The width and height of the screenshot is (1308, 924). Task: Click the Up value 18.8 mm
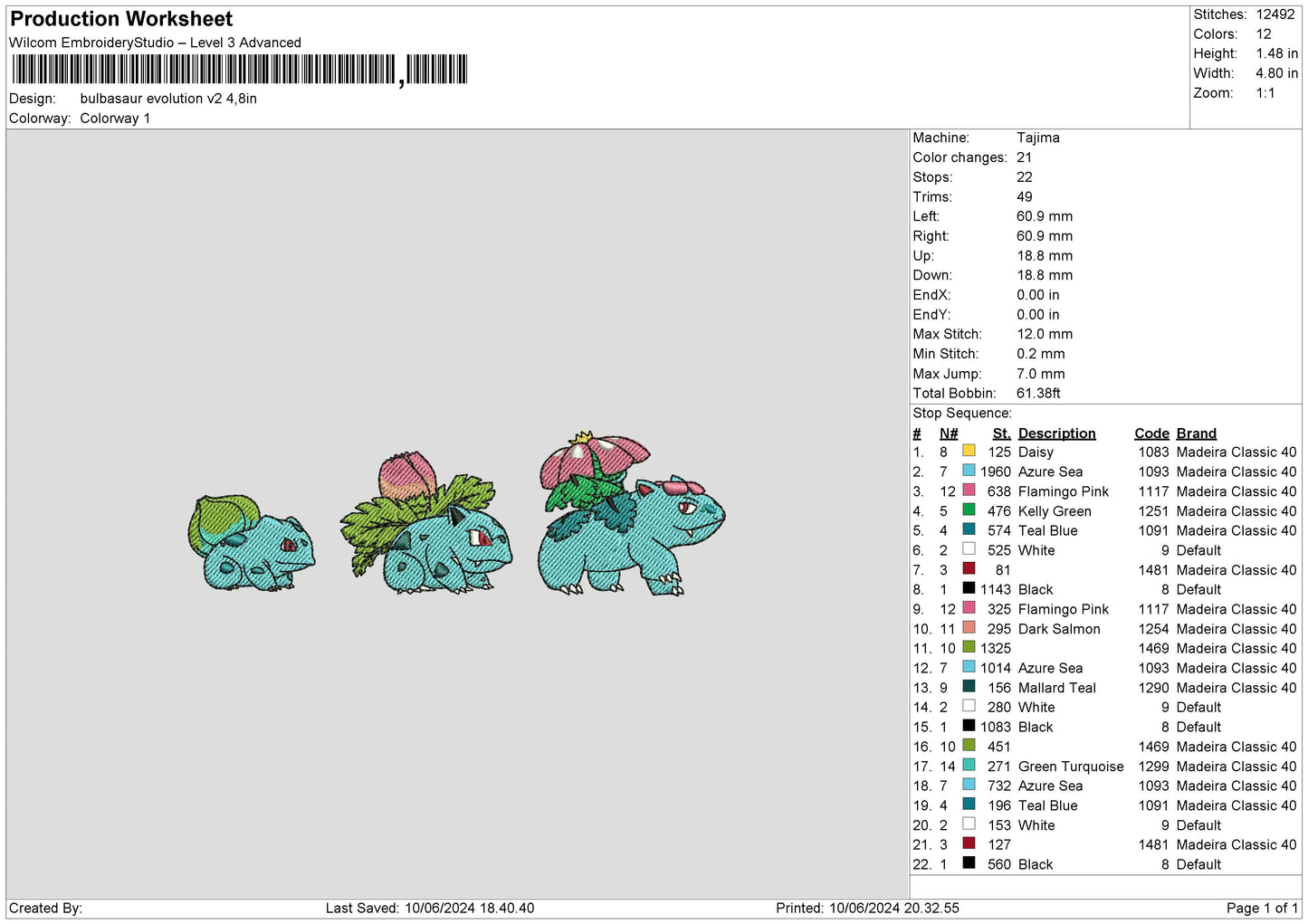[x=1045, y=255]
